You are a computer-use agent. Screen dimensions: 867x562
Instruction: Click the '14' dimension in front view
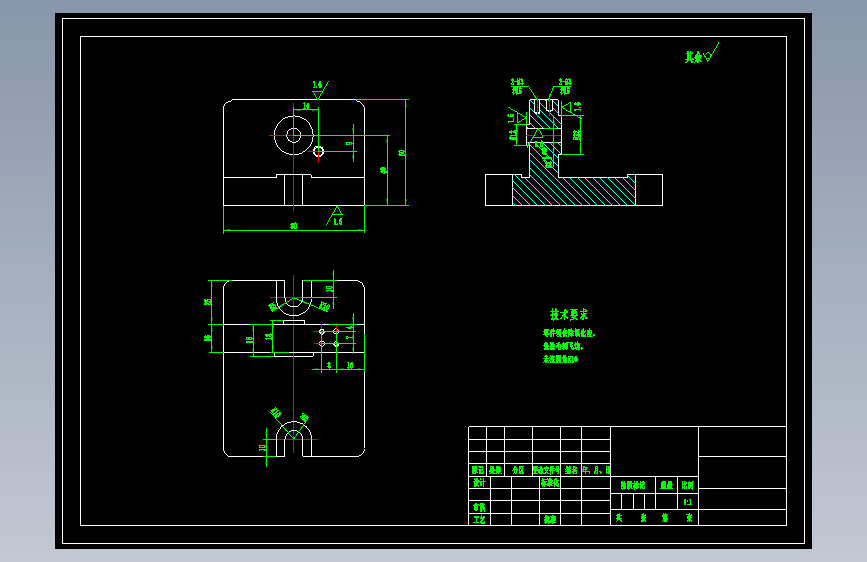coord(306,106)
